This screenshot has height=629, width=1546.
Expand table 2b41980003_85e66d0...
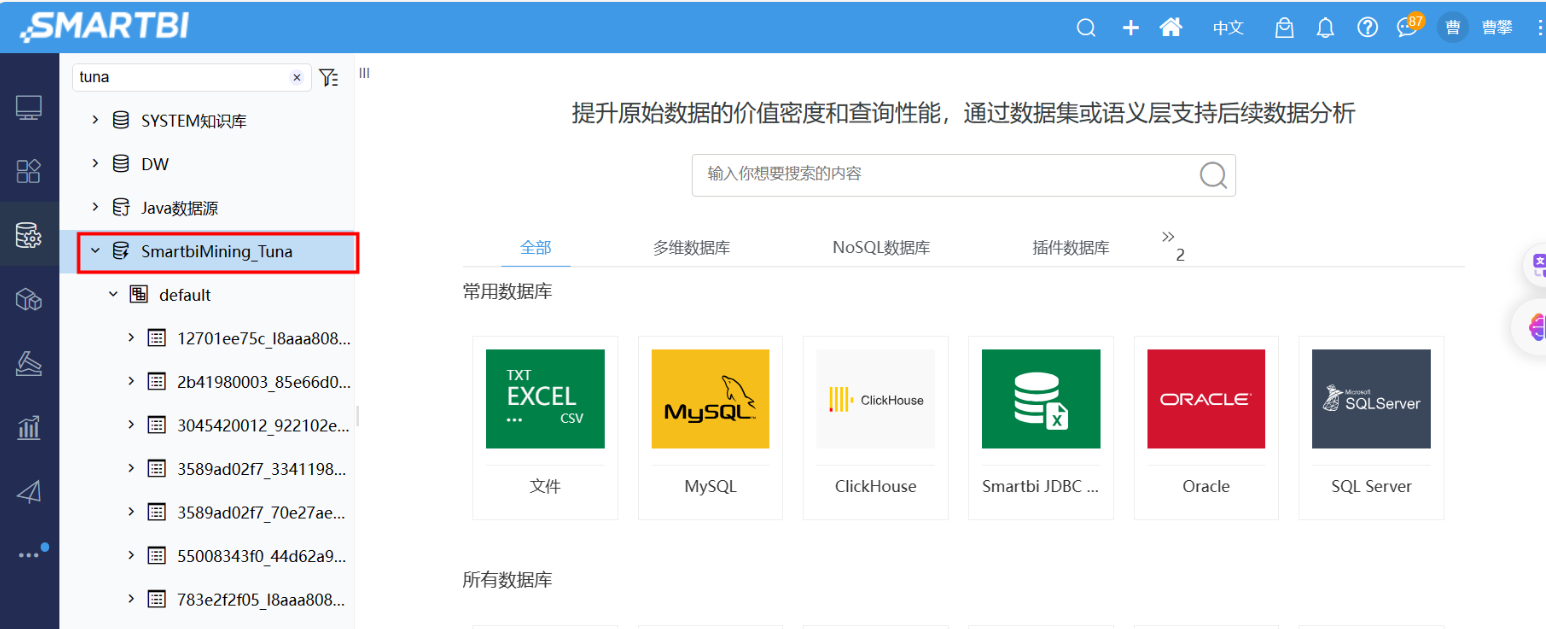pos(131,381)
